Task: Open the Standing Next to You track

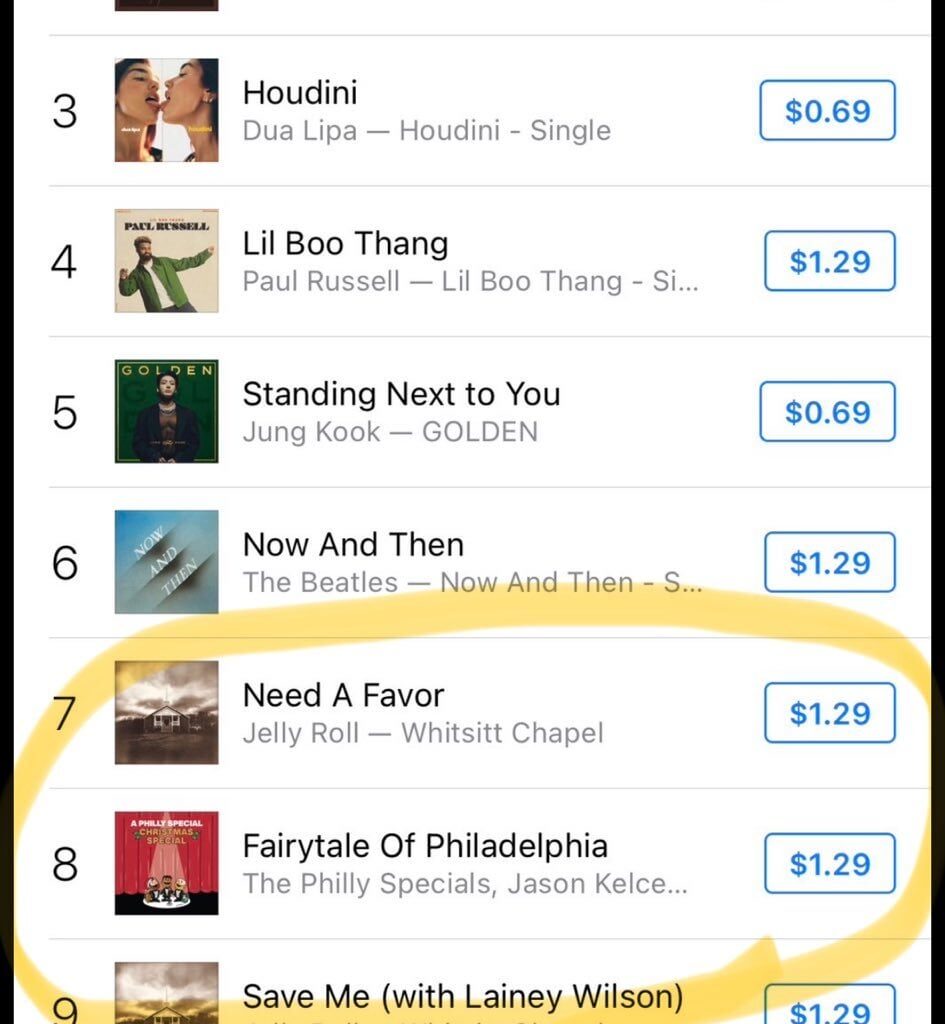Action: click(x=401, y=394)
